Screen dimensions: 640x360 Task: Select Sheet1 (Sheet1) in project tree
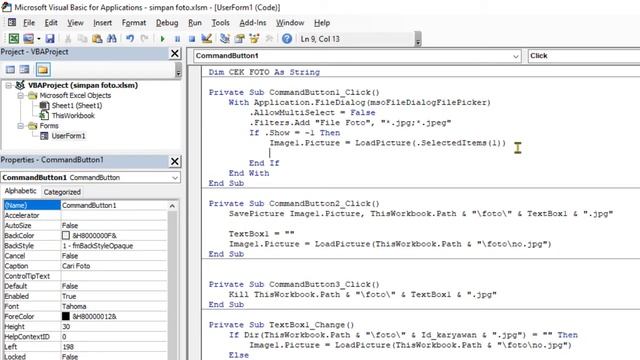coord(77,105)
